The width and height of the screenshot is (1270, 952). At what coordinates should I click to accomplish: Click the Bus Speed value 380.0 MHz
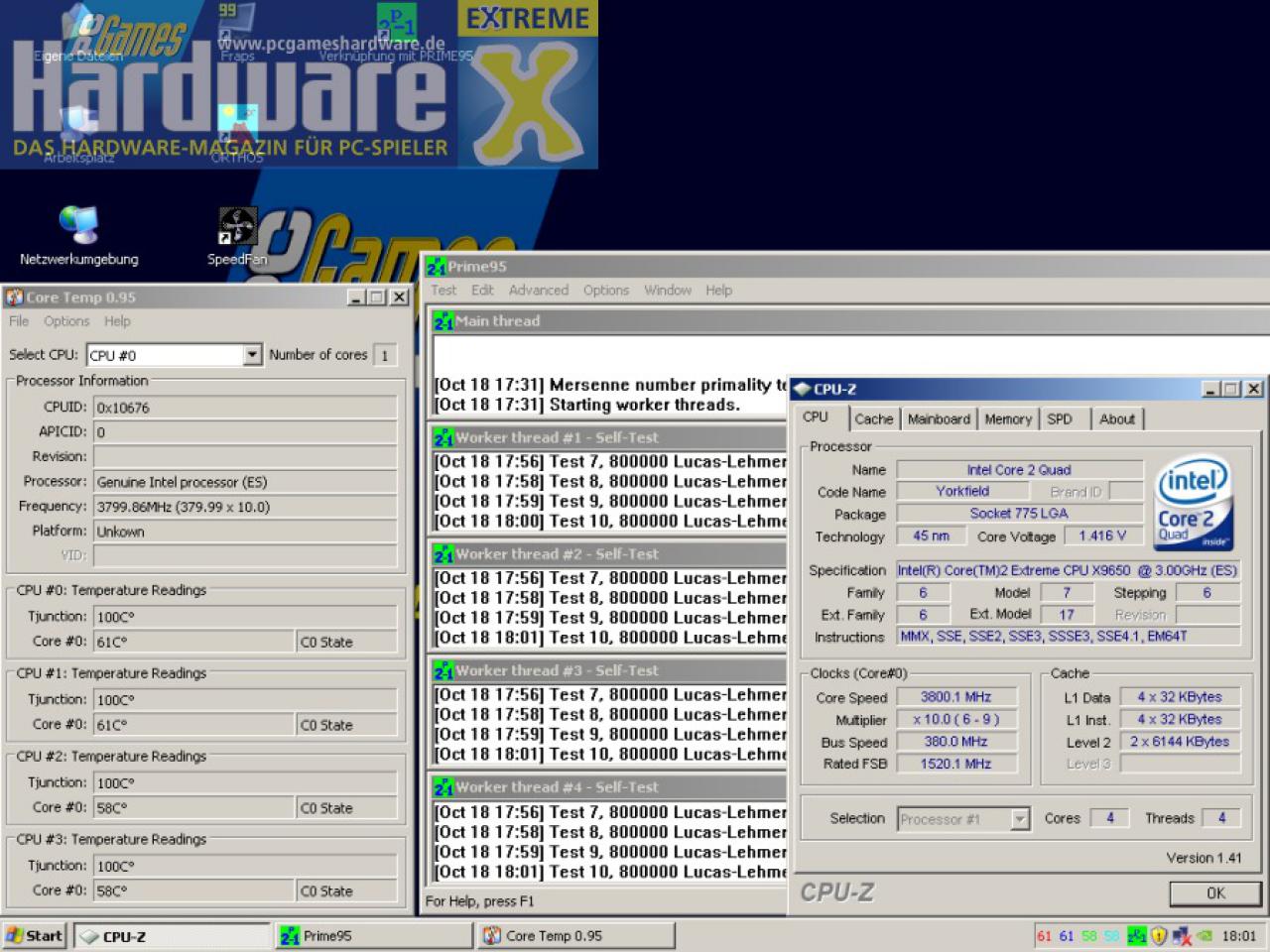coord(956,742)
